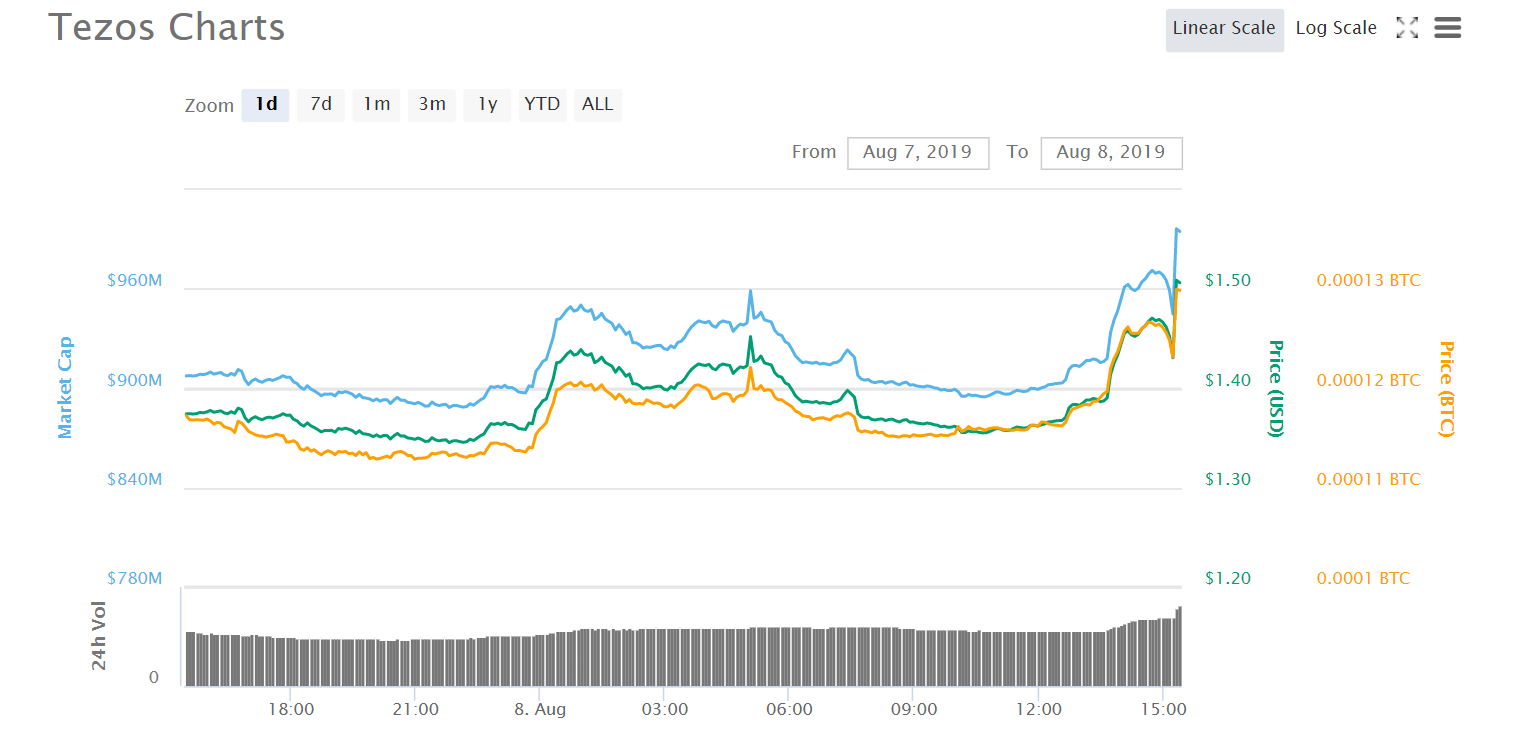The height and width of the screenshot is (735, 1513).
Task: Click the 18:00 time axis label
Action: point(290,710)
